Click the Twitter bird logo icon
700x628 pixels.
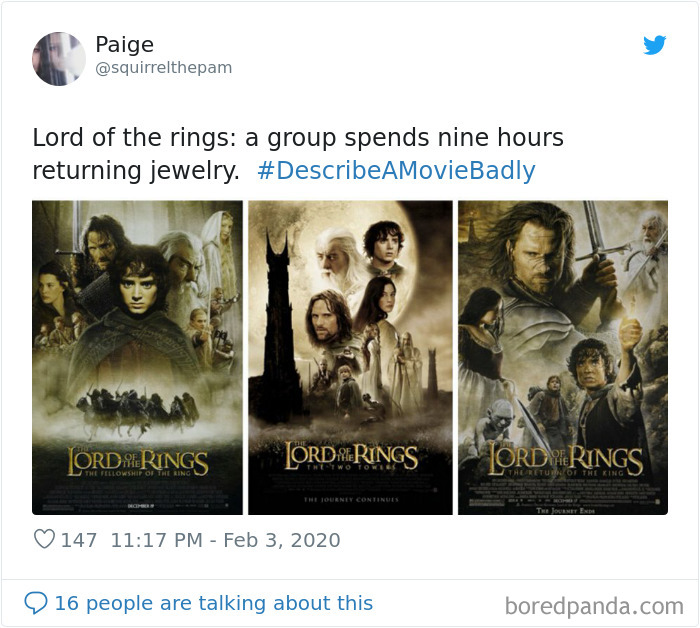tap(654, 45)
